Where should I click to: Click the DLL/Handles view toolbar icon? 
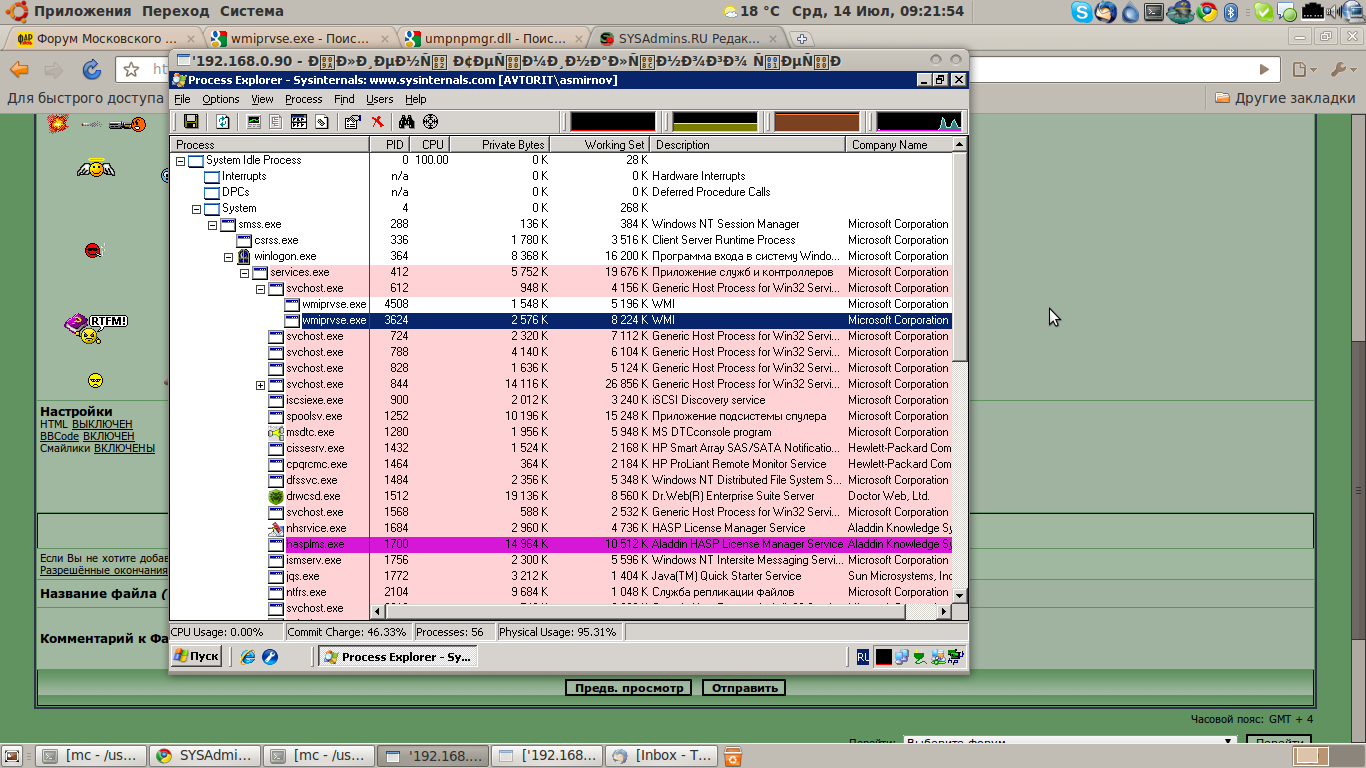[321, 122]
